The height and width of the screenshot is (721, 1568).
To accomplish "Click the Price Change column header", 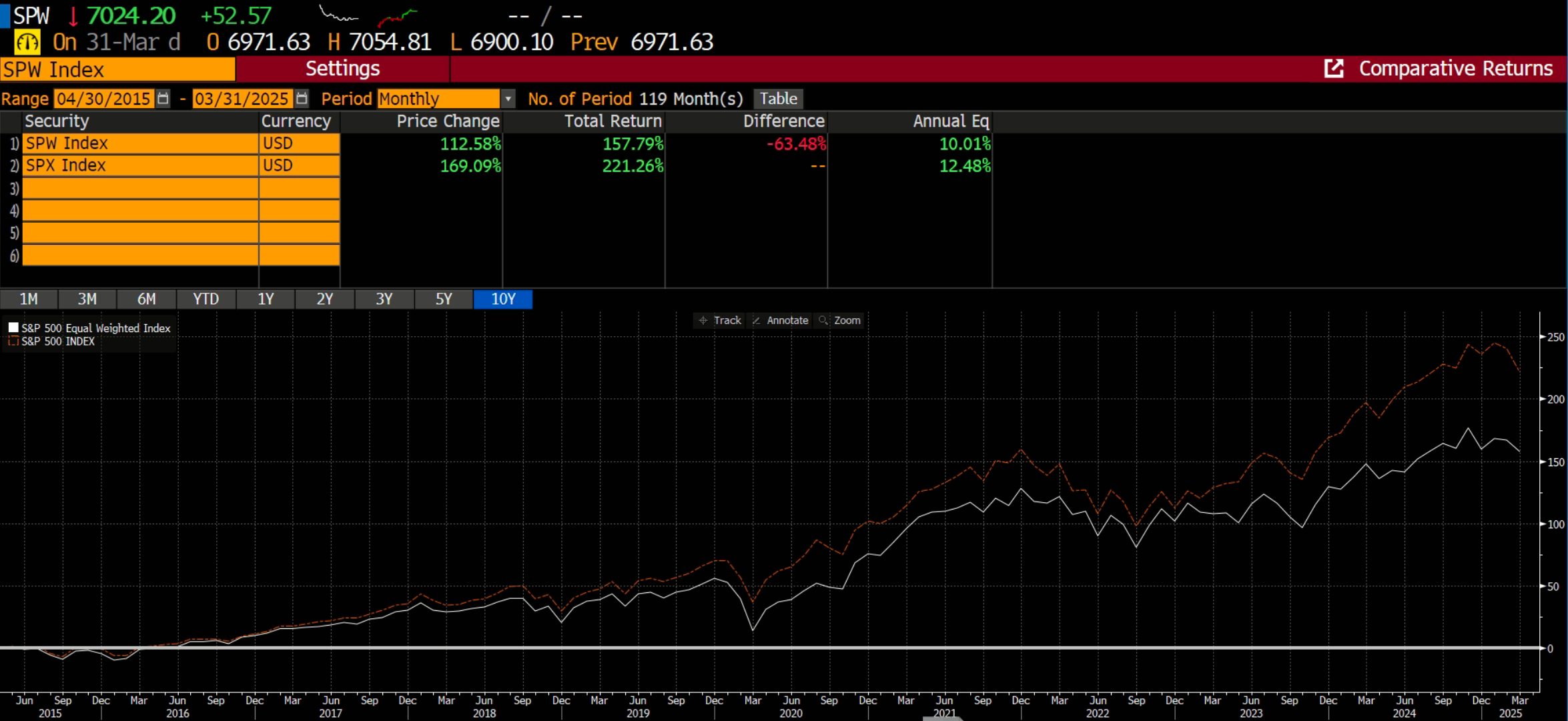I will [x=448, y=121].
